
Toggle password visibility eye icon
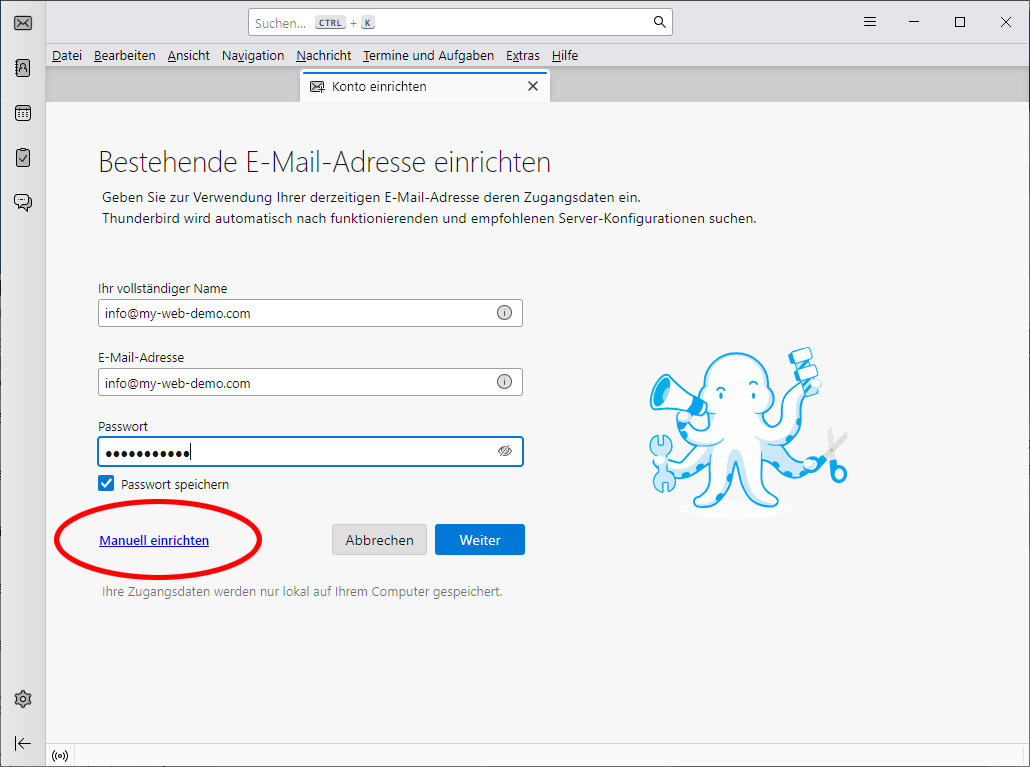(504, 450)
